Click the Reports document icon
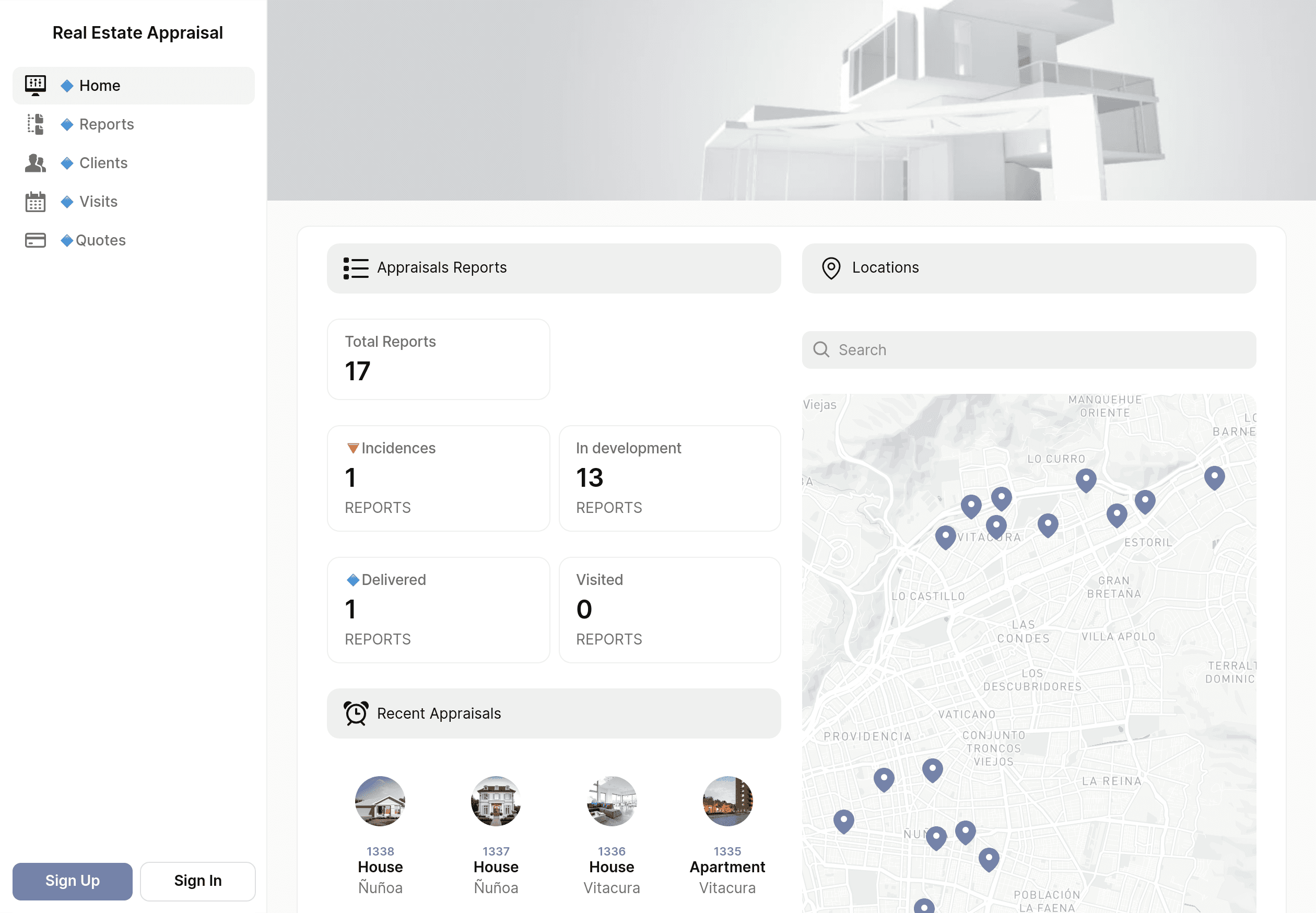The width and height of the screenshot is (1316, 913). point(36,124)
